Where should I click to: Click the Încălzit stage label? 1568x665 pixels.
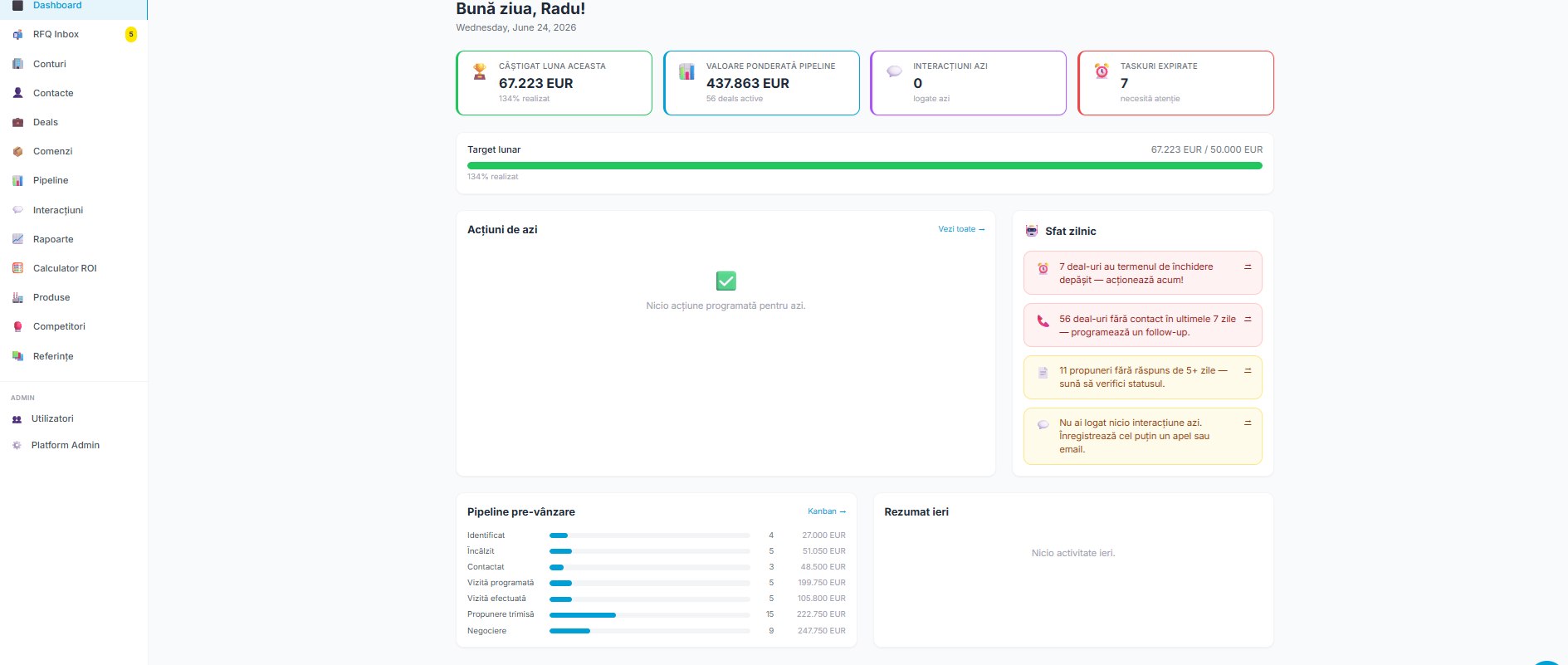click(481, 551)
